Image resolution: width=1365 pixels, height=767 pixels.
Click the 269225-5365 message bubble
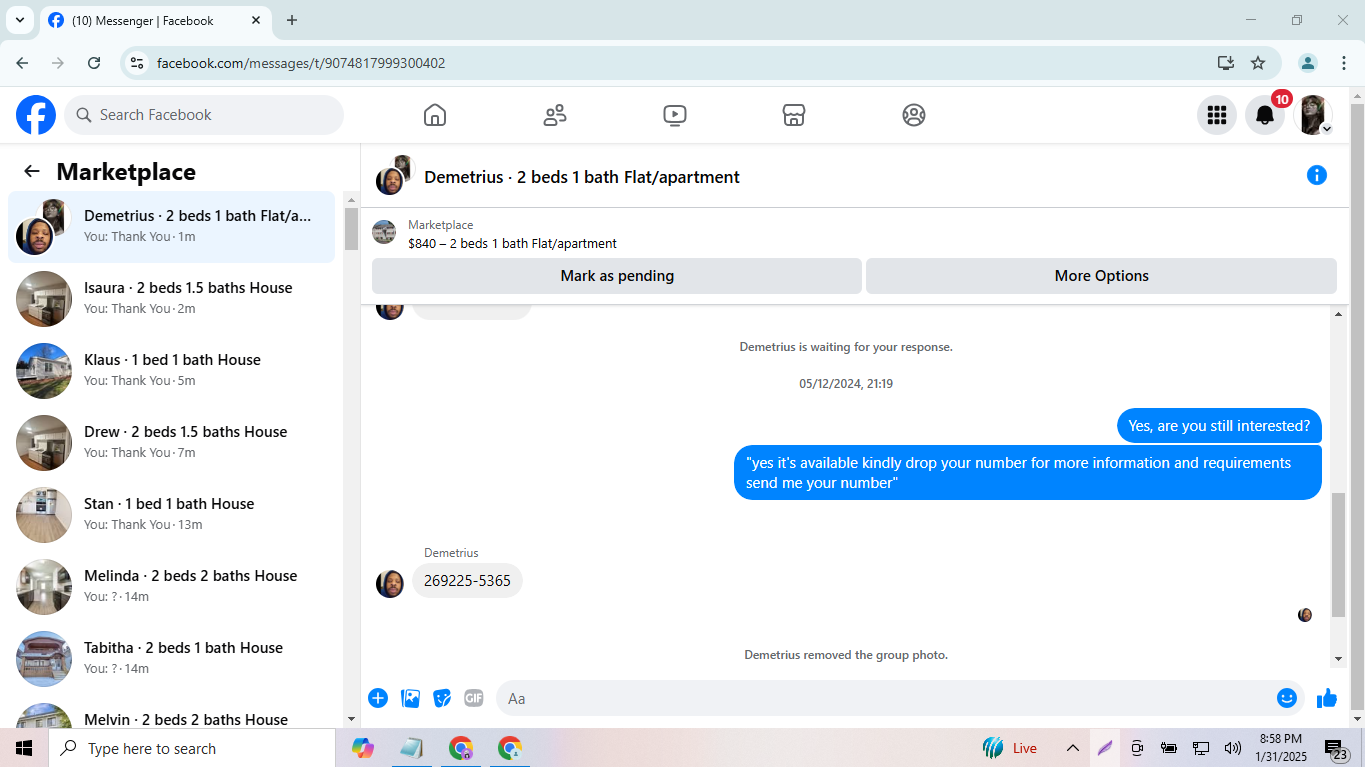(467, 581)
